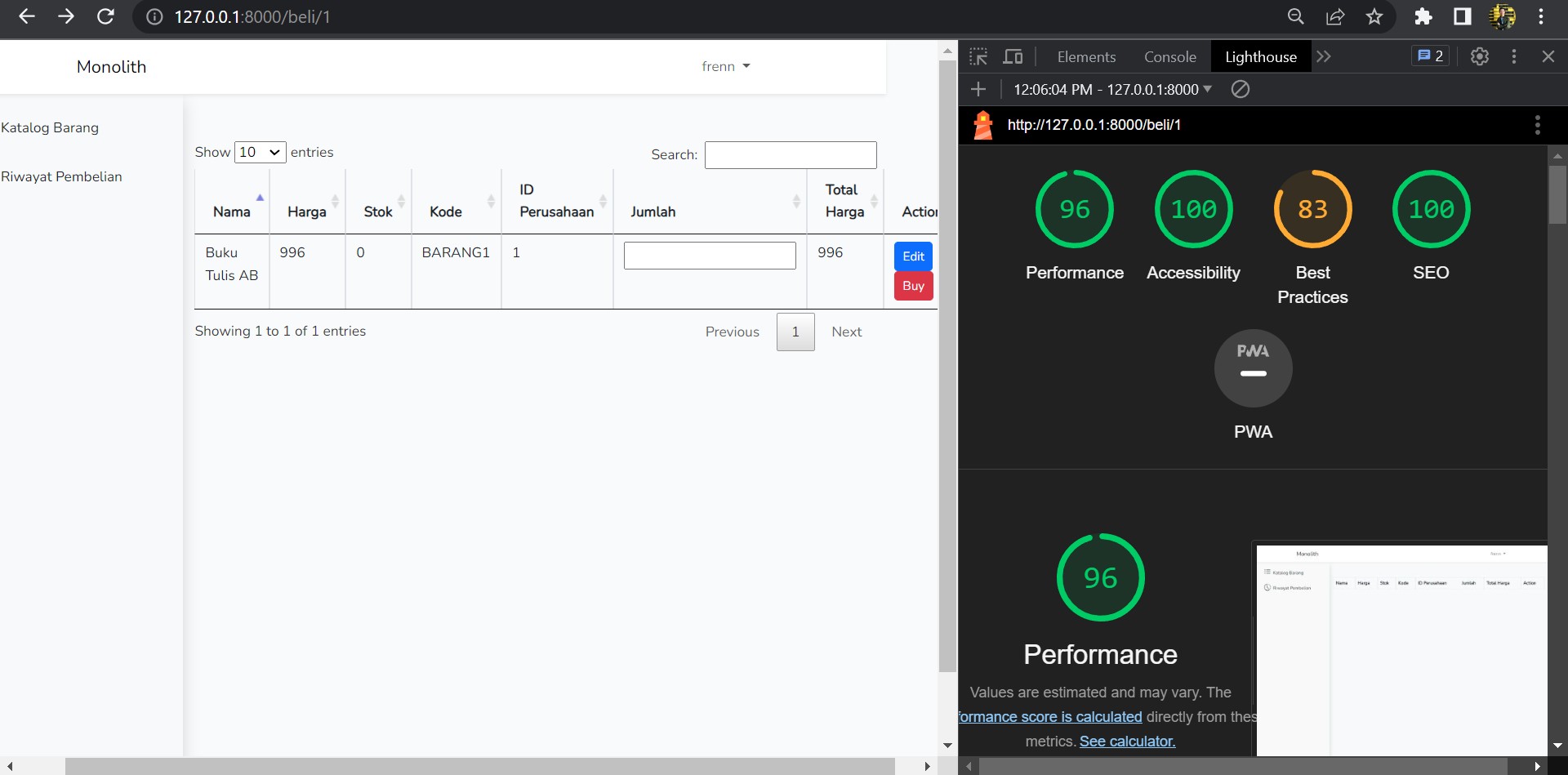Screen dimensions: 1568x775
Task: Toggle the browser side panel
Action: tap(1463, 16)
